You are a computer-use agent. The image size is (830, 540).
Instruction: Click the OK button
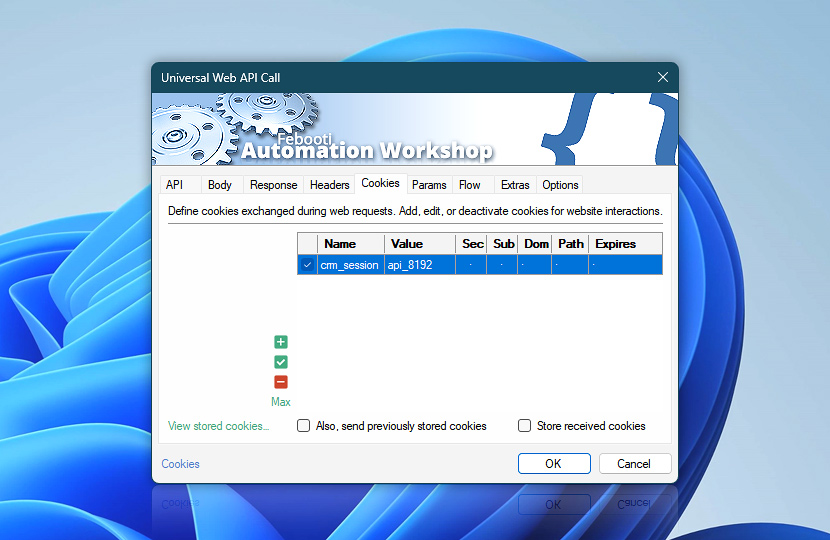[554, 464]
